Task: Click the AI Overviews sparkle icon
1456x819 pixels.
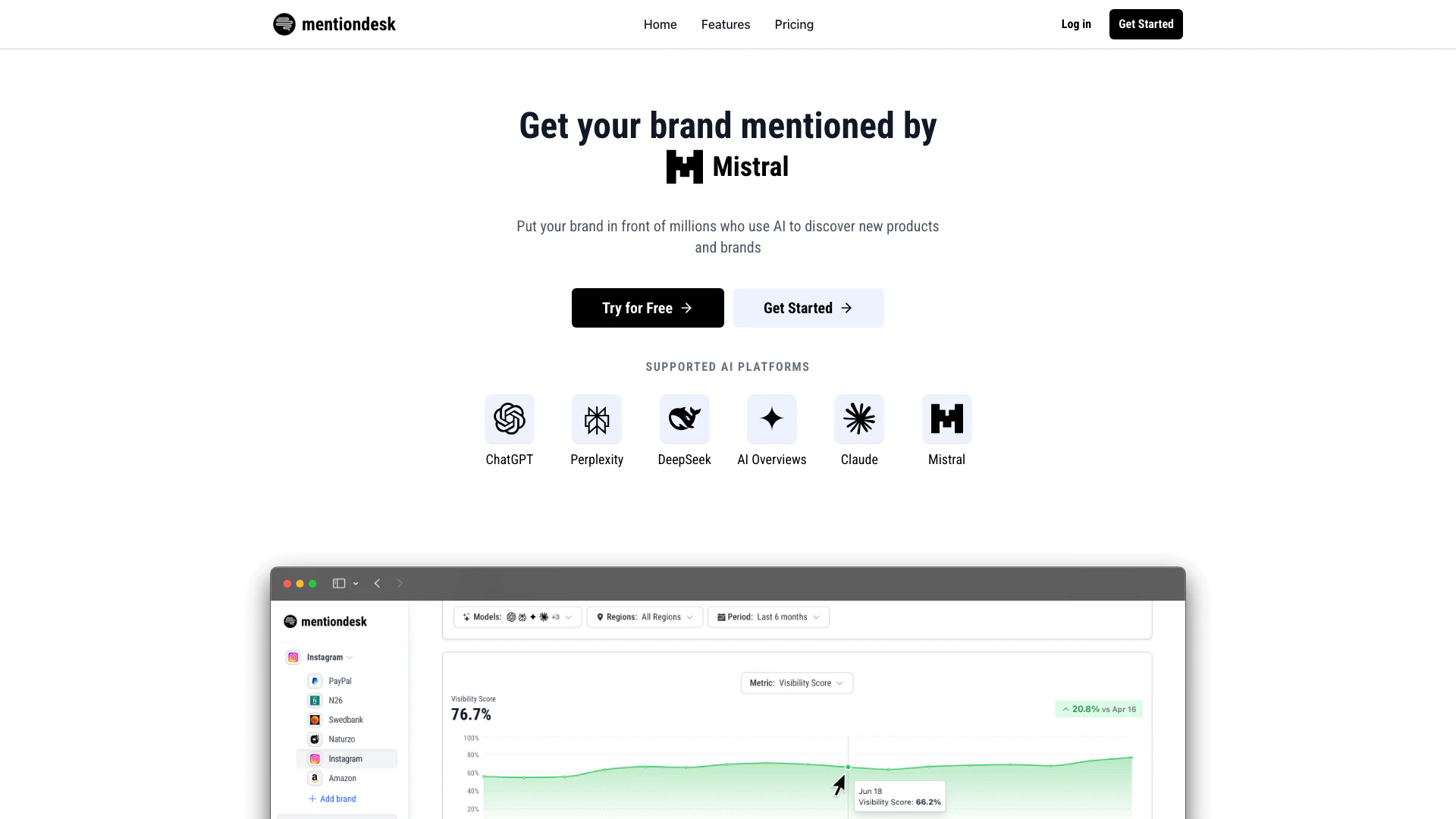Action: pyautogui.click(x=772, y=419)
